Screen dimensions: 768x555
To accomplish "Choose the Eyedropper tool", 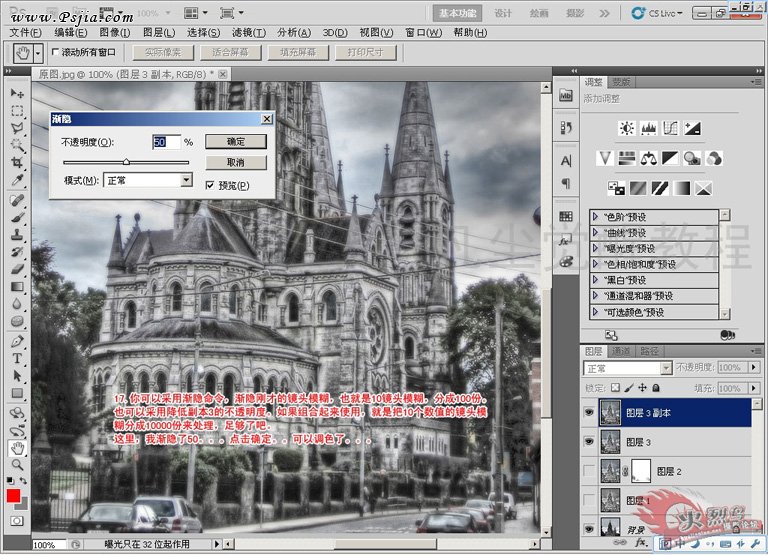I will (17, 181).
